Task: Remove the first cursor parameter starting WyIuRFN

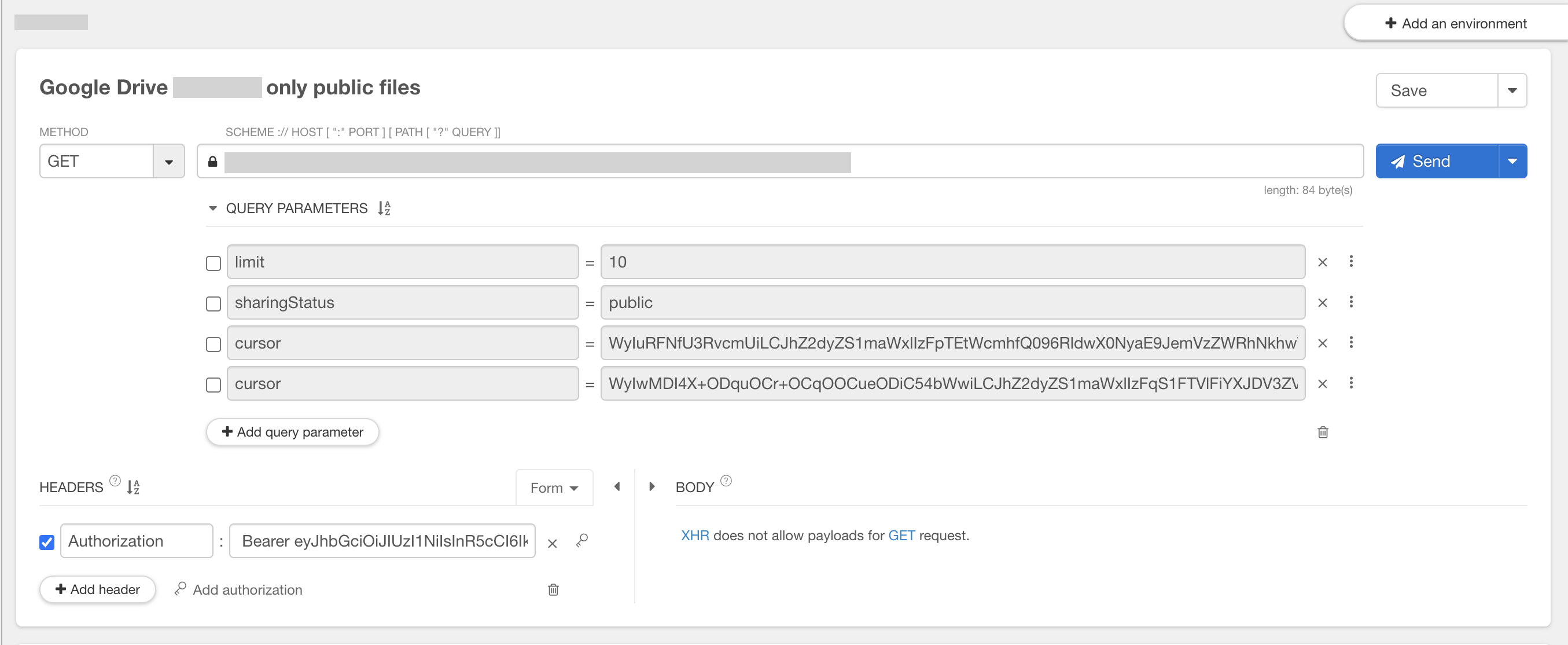Action: (x=1322, y=343)
